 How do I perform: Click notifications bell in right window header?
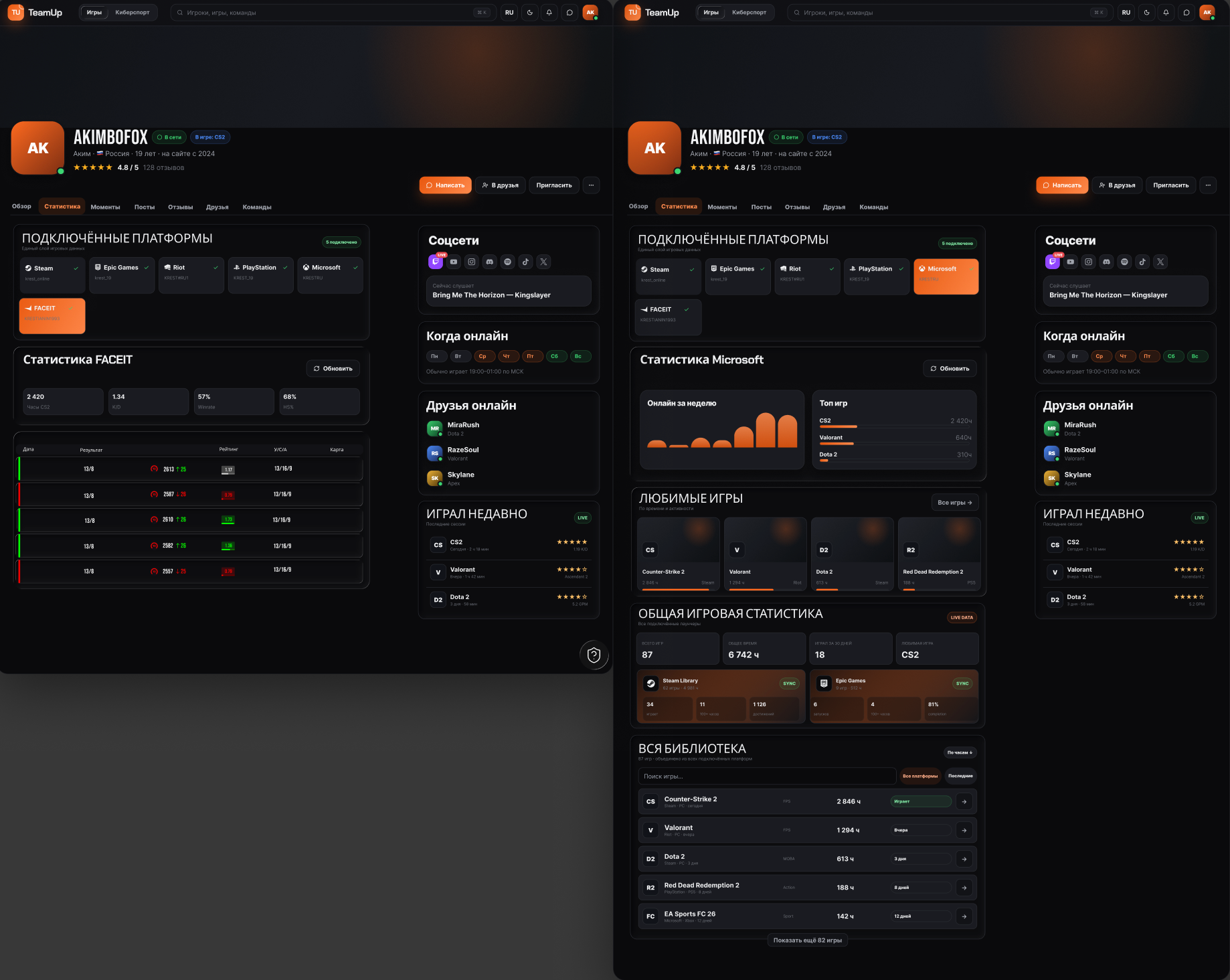[x=1166, y=12]
